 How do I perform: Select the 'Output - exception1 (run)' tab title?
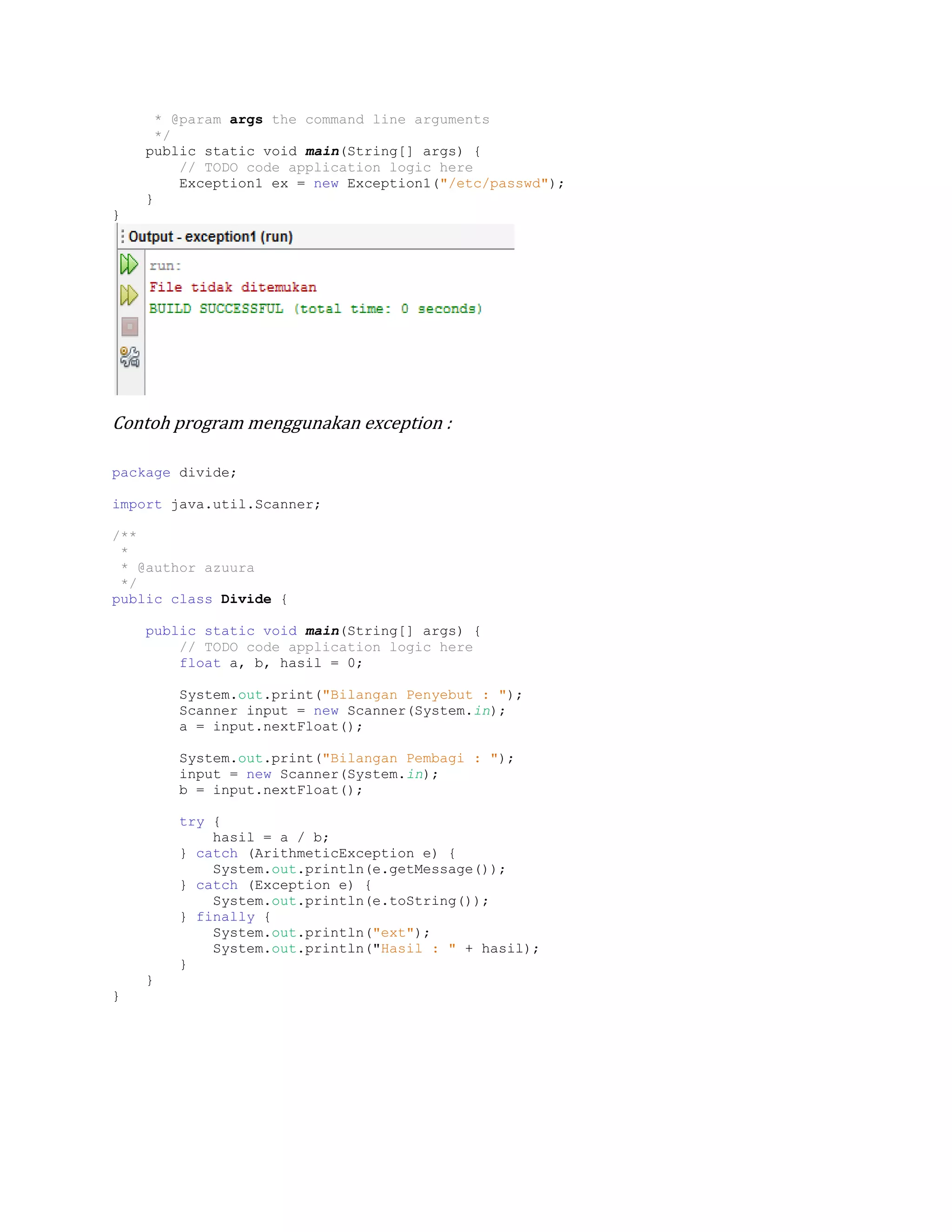211,237
